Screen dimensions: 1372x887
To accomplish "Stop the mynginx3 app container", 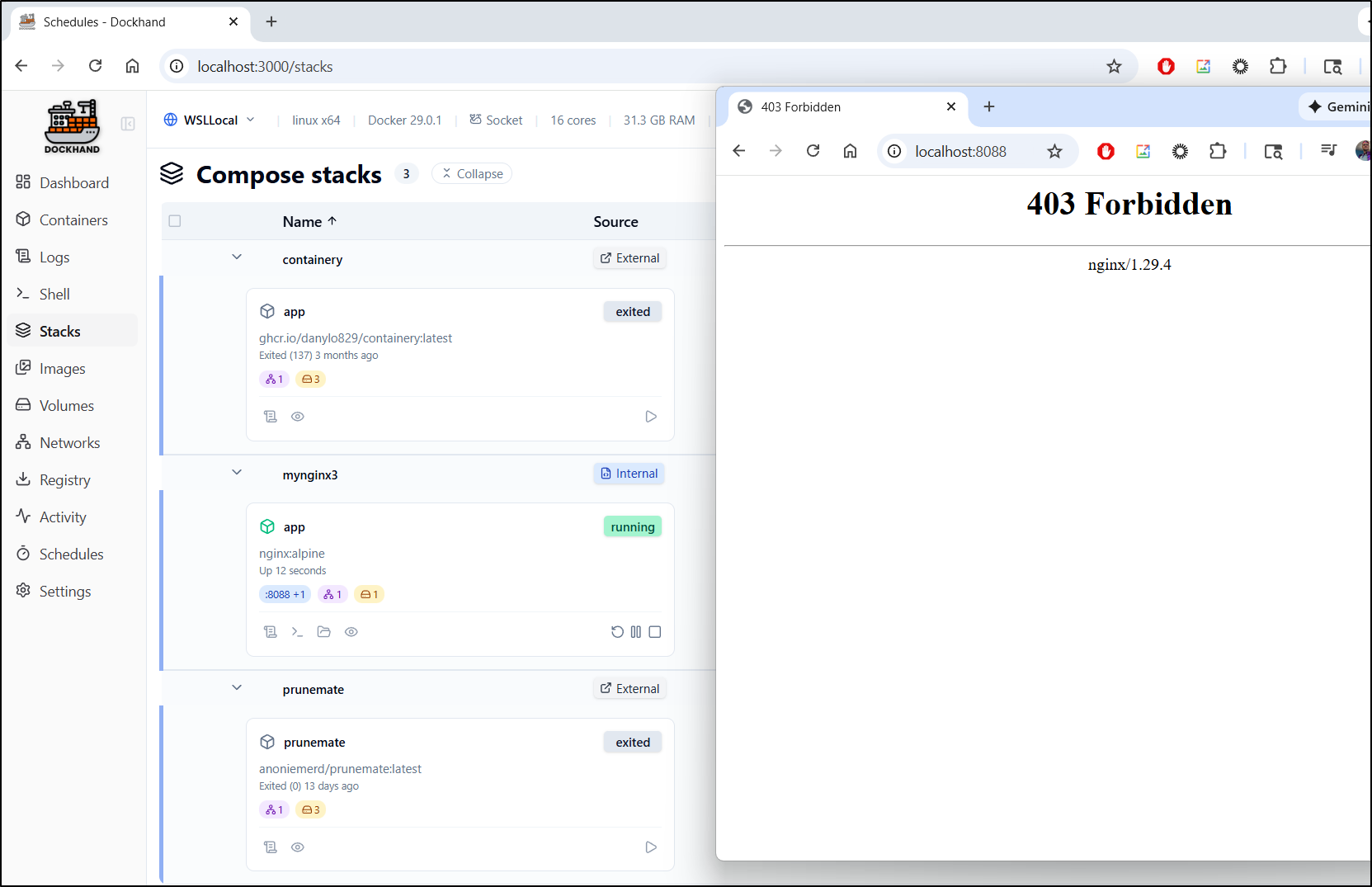I will pos(655,632).
